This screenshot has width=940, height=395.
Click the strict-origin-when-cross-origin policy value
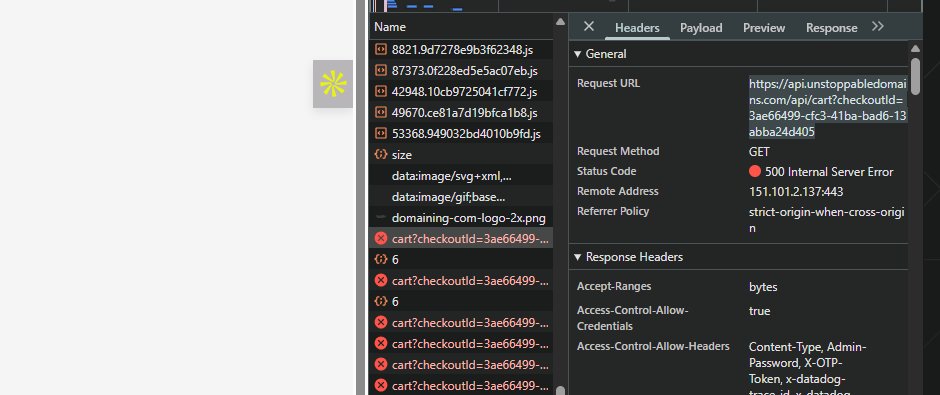coord(827,220)
